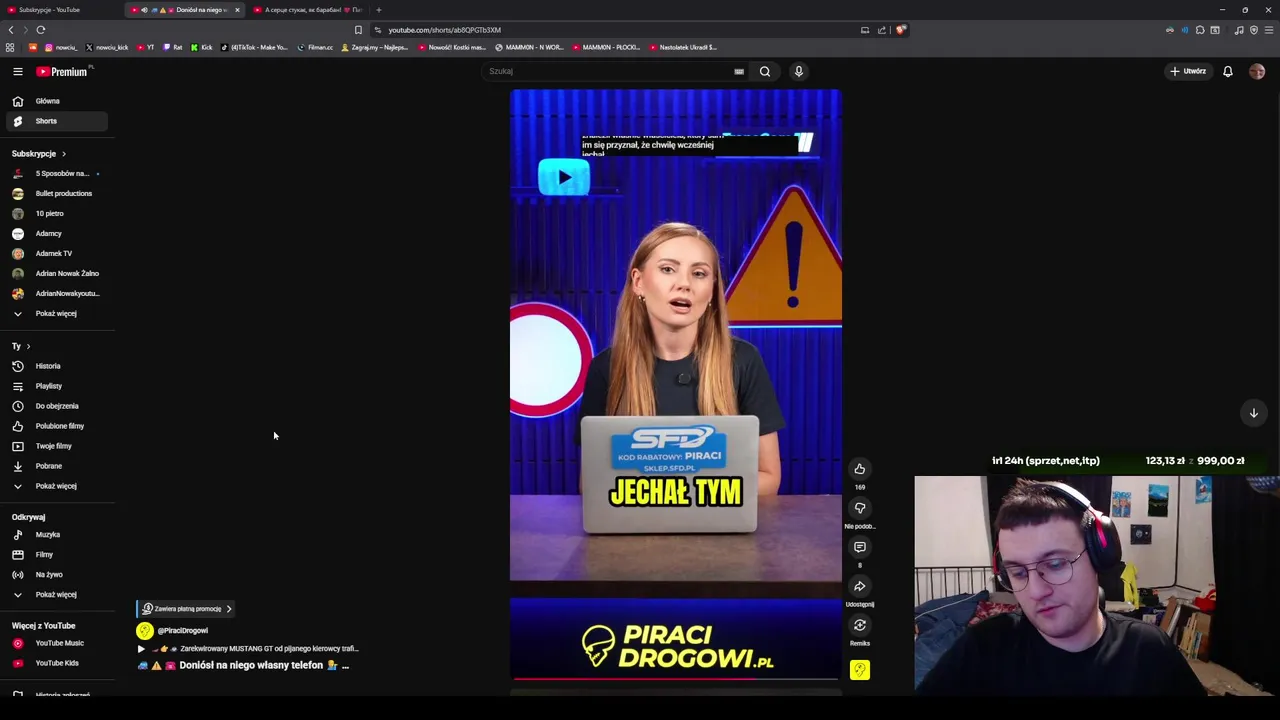Select Główna in the sidebar
1280x720 pixels.
tap(55, 101)
